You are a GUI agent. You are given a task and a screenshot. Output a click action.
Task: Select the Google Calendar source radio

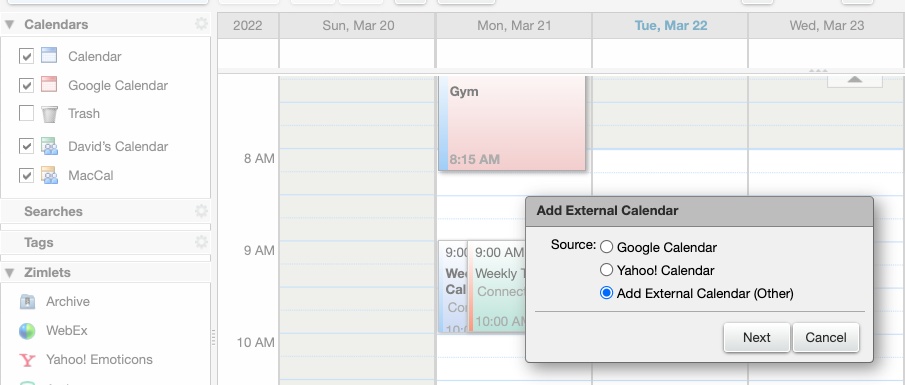click(x=606, y=247)
